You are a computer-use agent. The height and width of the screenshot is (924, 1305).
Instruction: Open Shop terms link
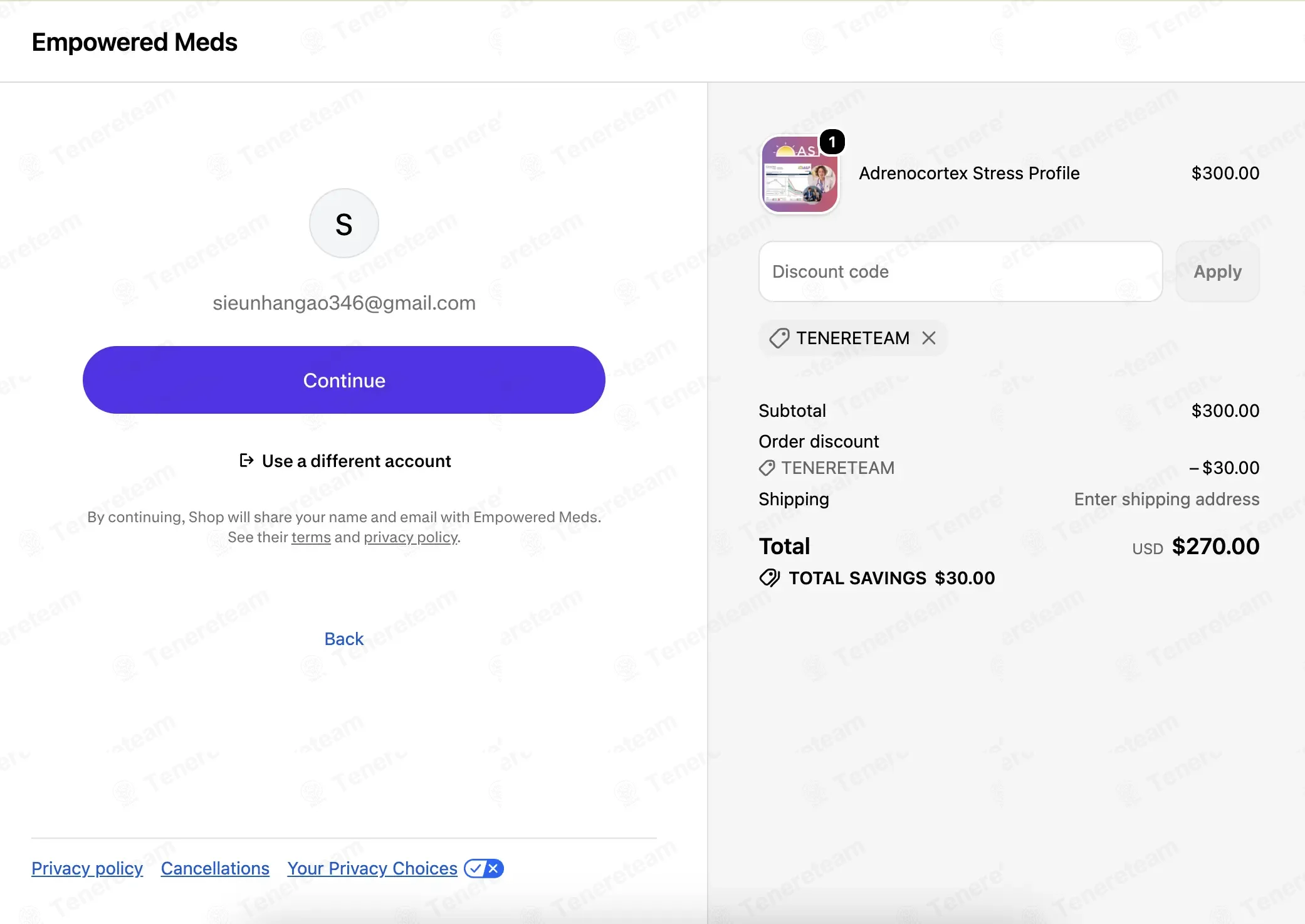click(311, 537)
